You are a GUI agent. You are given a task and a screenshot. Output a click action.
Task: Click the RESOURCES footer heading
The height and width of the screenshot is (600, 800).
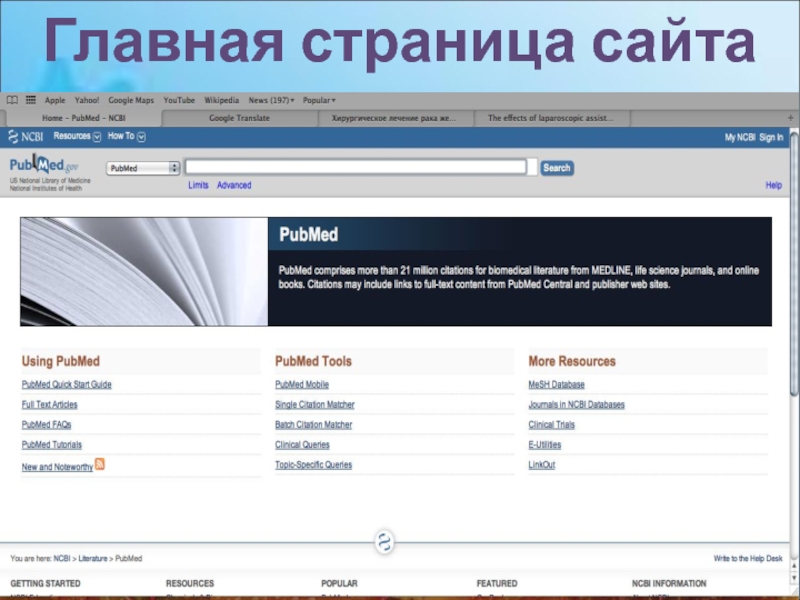point(190,583)
